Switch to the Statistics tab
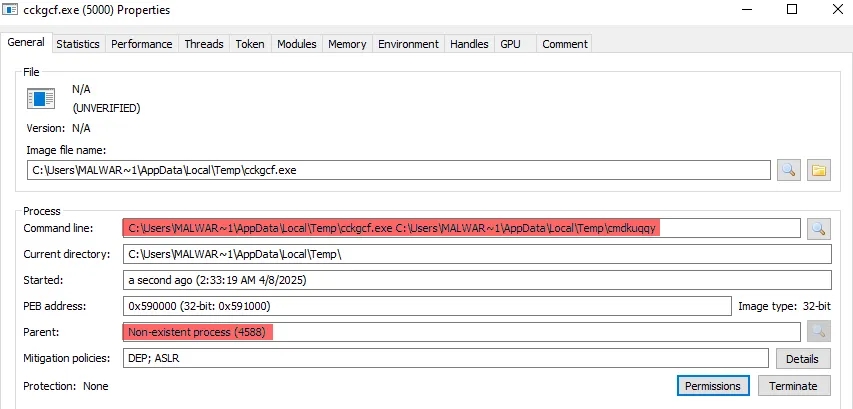This screenshot has height=409, width=853. click(78, 44)
